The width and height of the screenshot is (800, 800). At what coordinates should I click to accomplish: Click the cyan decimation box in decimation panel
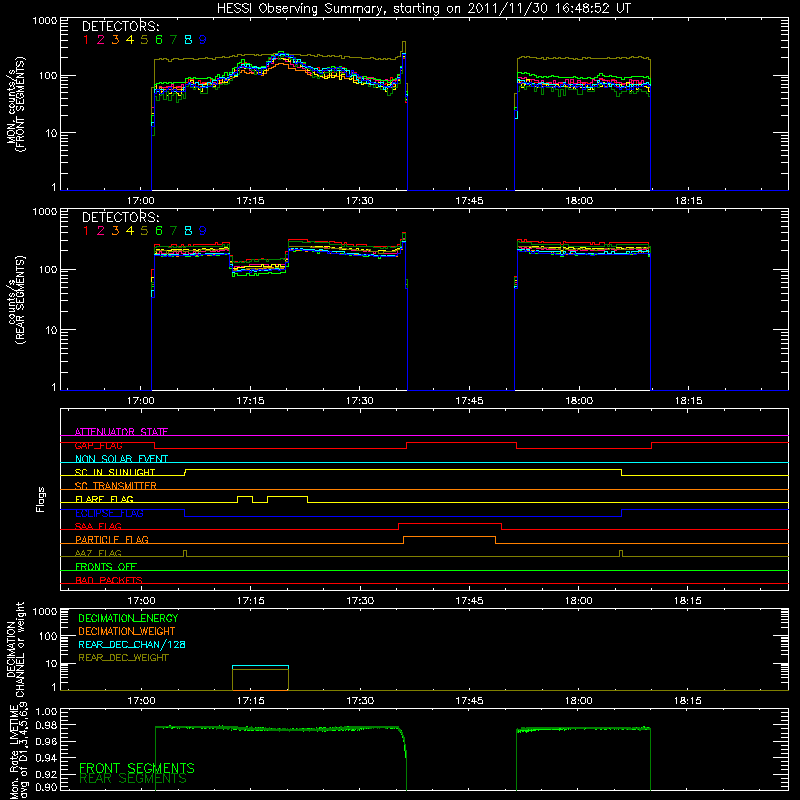pos(260,678)
